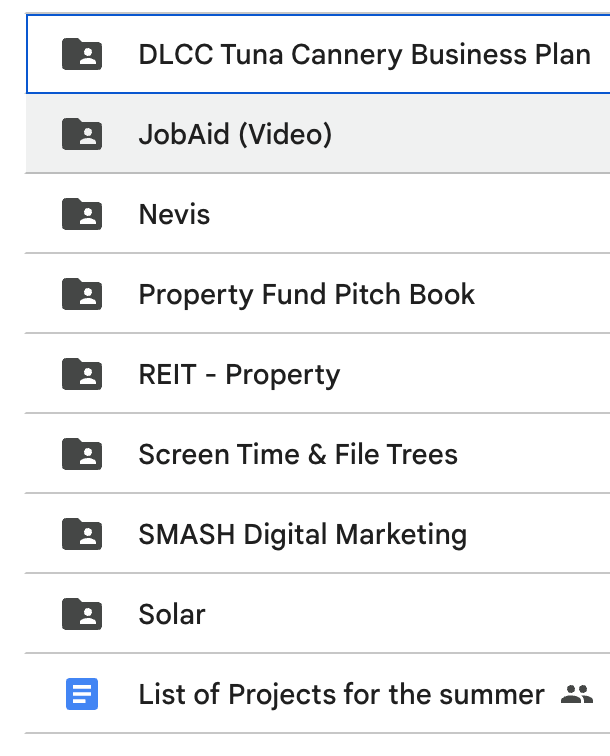Click the DLCC Tuna Cannery folder icon
The height and width of the screenshot is (756, 610).
pos(82,54)
